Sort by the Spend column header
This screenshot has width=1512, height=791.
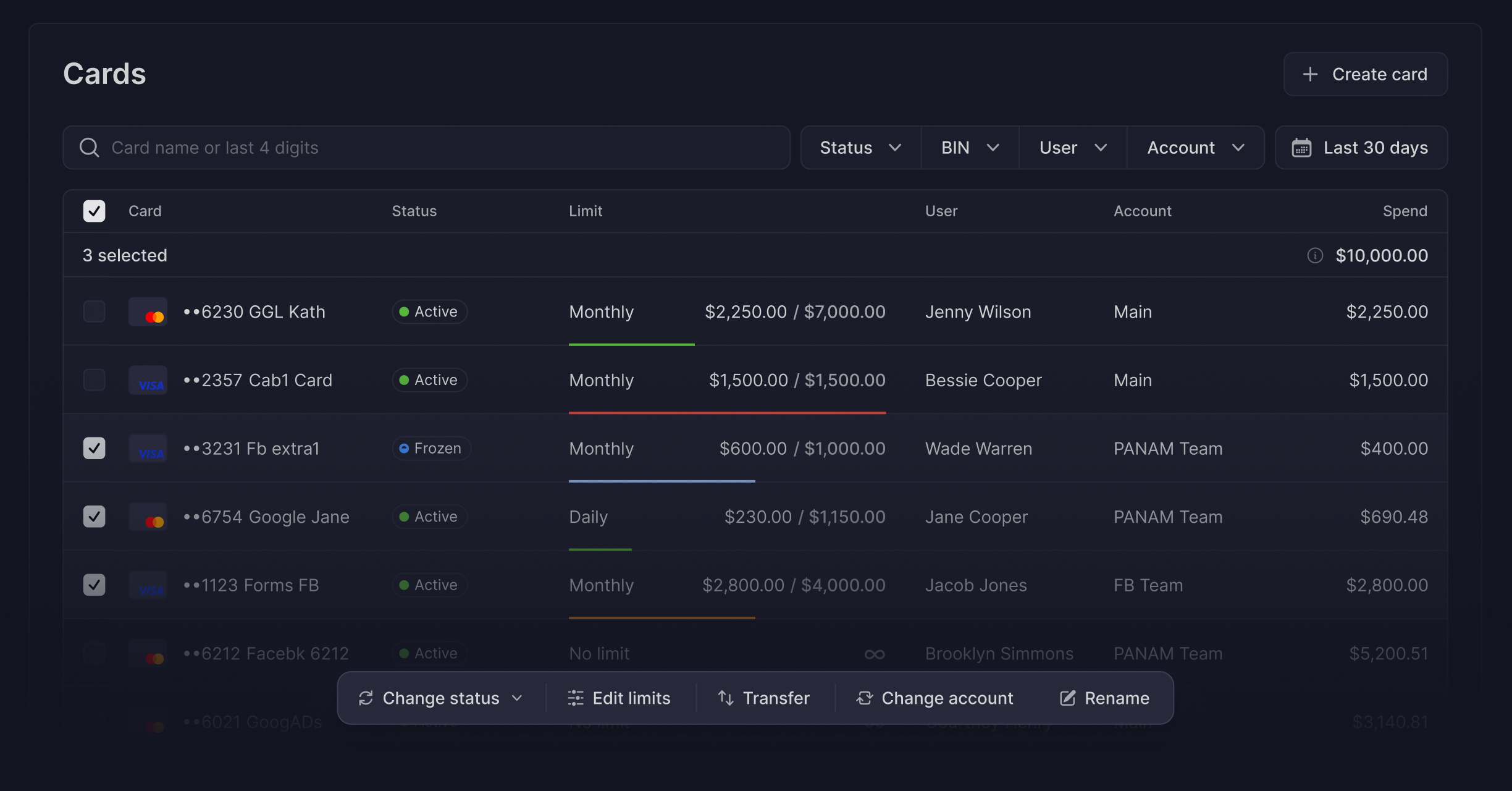pyautogui.click(x=1405, y=211)
